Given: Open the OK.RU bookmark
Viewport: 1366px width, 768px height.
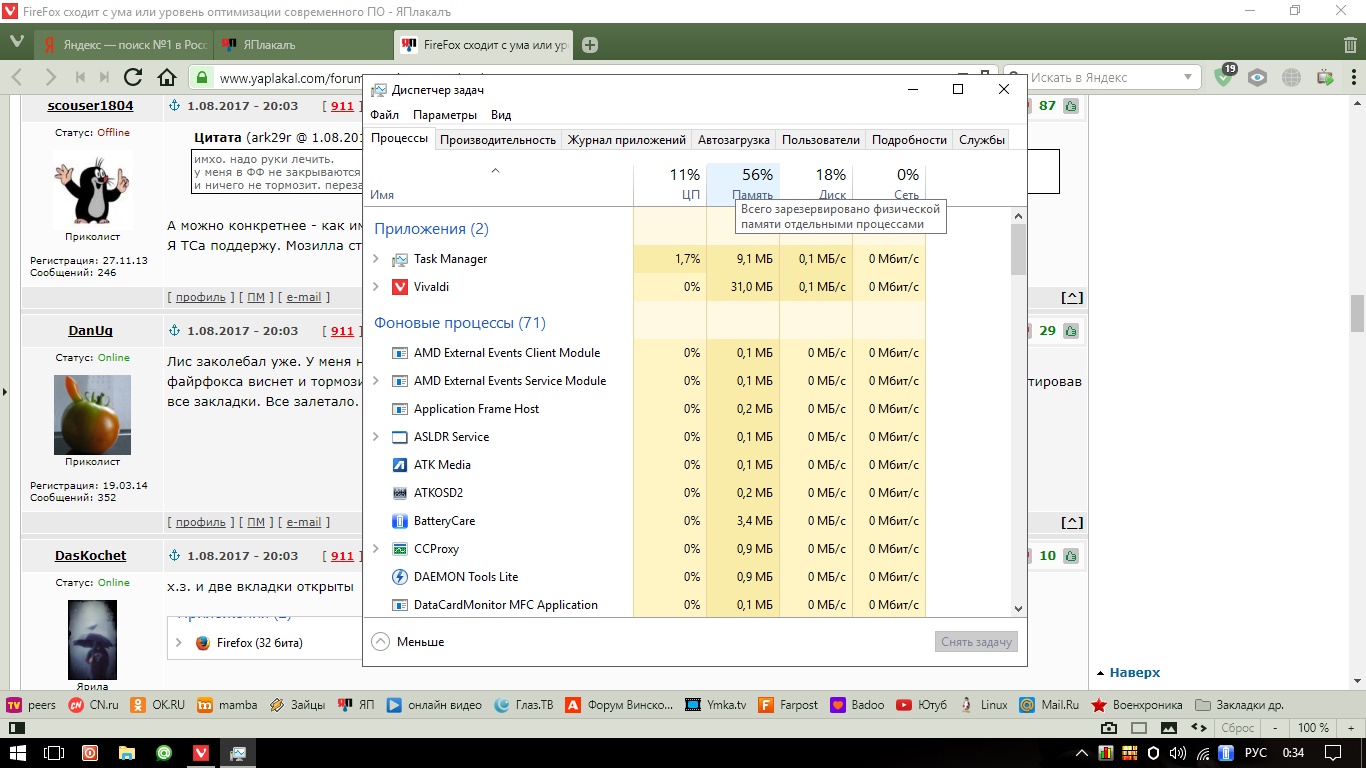Looking at the screenshot, I should pos(158,705).
